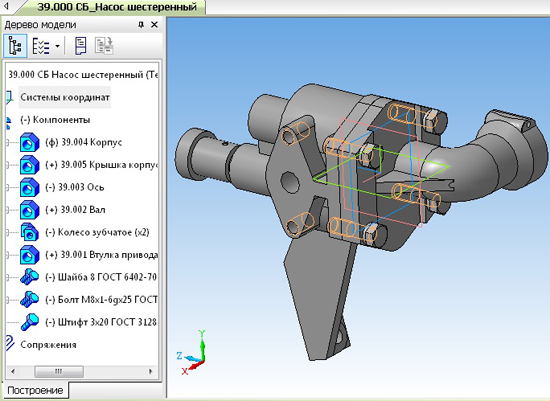Click the XYZ axis orientation triad
Screen dimensions: 550x401
(x=192, y=353)
